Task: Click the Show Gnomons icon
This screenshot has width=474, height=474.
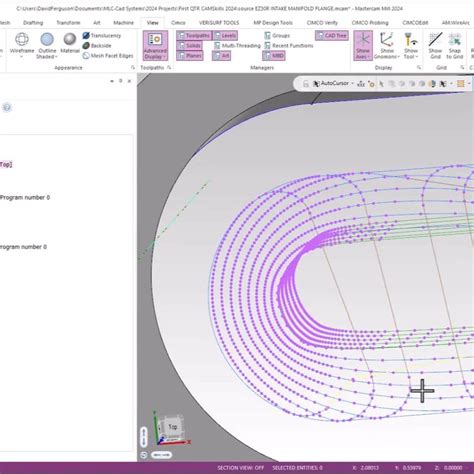Action: pos(387,46)
